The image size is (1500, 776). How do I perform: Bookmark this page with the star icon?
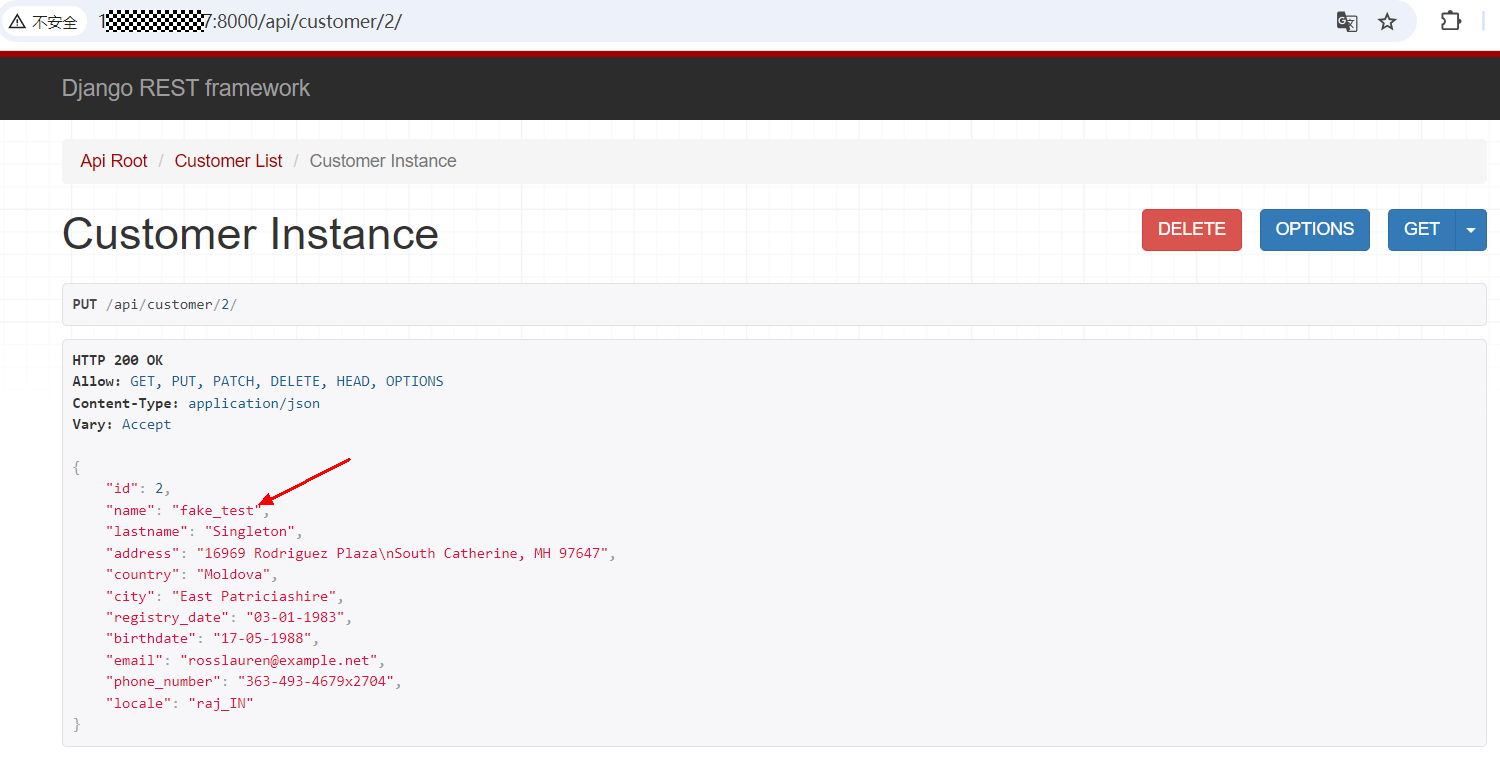tap(1387, 22)
